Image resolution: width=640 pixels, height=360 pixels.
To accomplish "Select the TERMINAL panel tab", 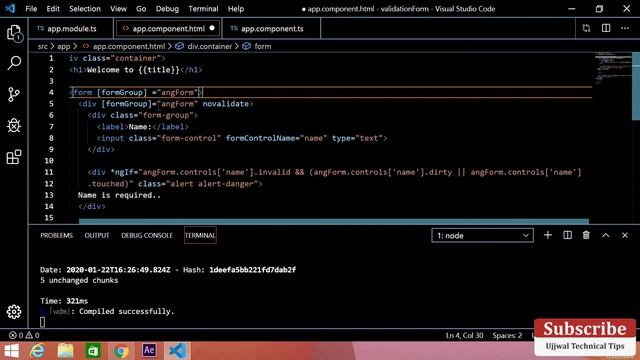I will coord(200,236).
